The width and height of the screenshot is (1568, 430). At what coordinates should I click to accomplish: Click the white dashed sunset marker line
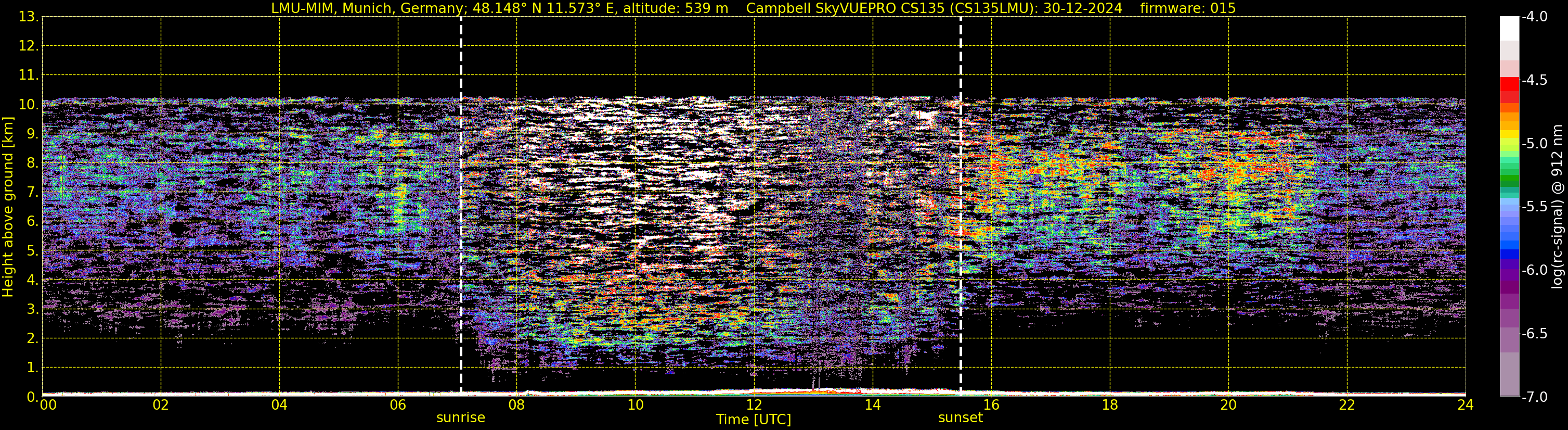click(x=961, y=207)
